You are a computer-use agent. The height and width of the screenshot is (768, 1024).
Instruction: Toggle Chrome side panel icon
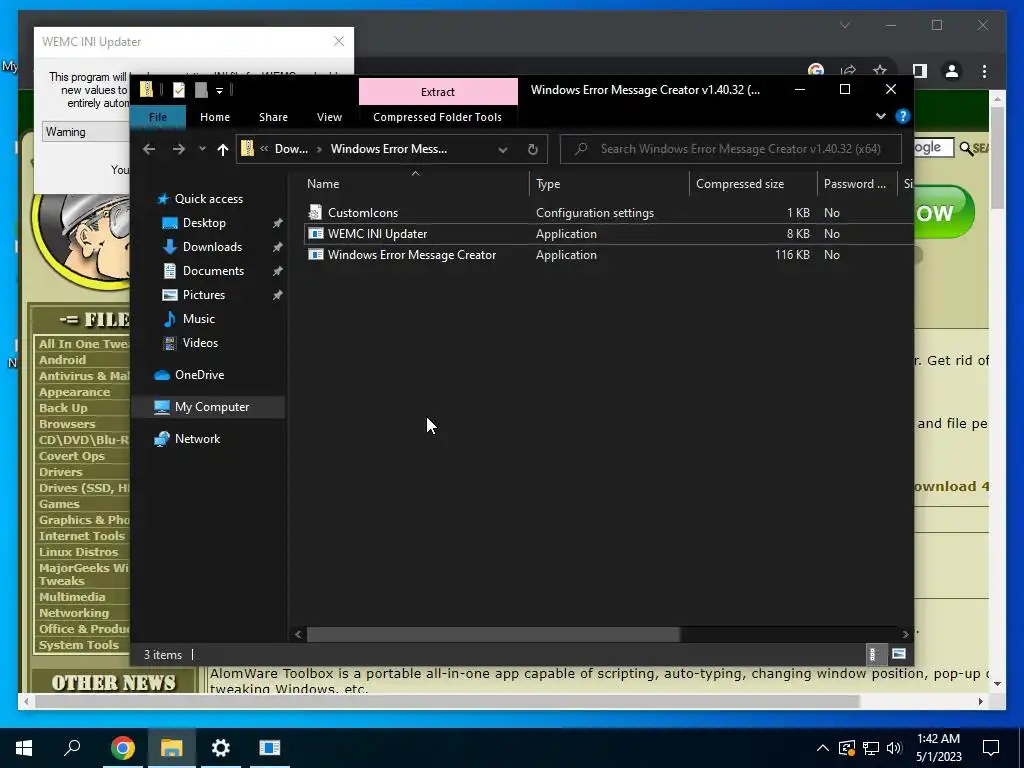click(x=920, y=71)
